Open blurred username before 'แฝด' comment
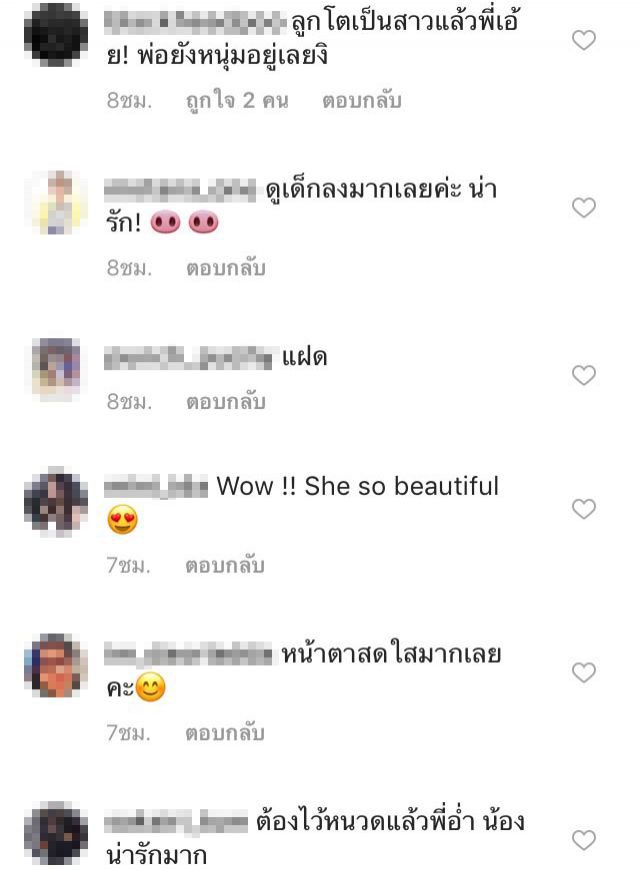 [x=188, y=358]
